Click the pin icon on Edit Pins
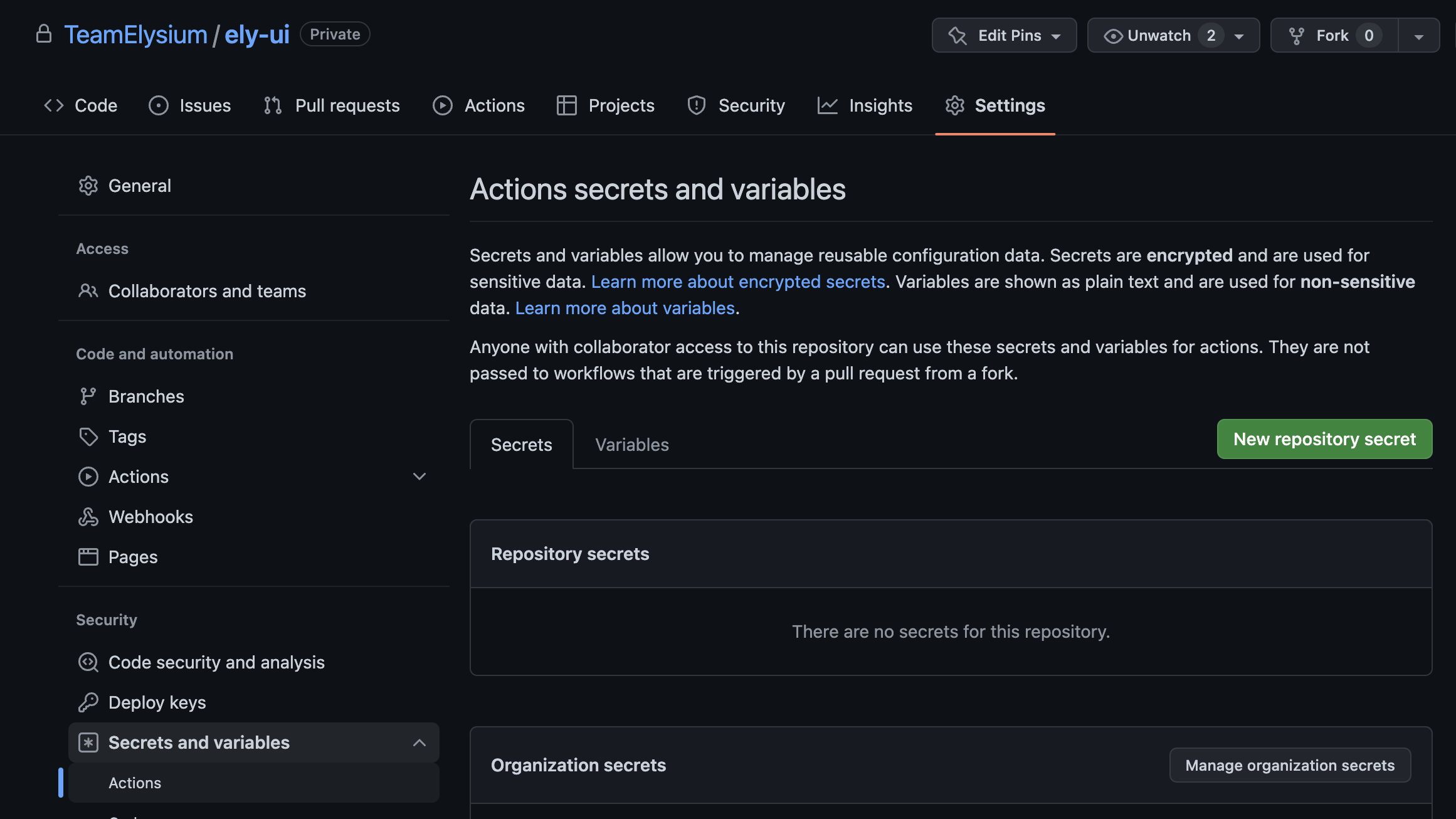1456x819 pixels. click(x=957, y=36)
